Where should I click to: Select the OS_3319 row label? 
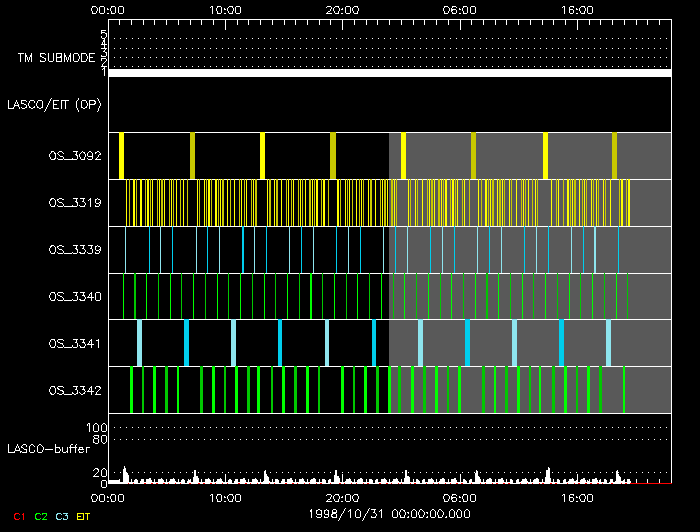click(75, 202)
